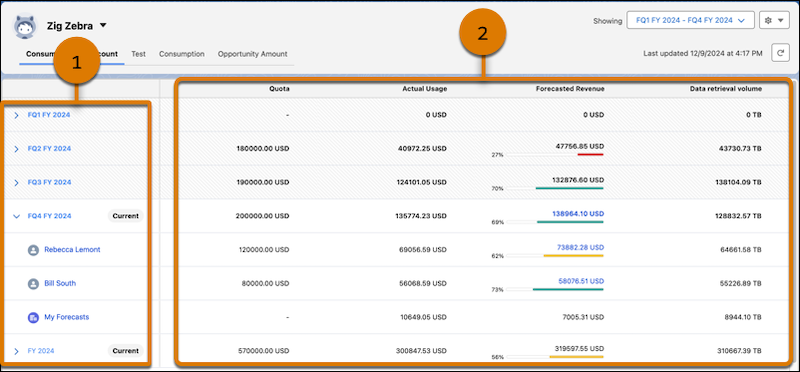The image size is (800, 372).
Task: Open the My Forecasts link
Action: [67, 317]
